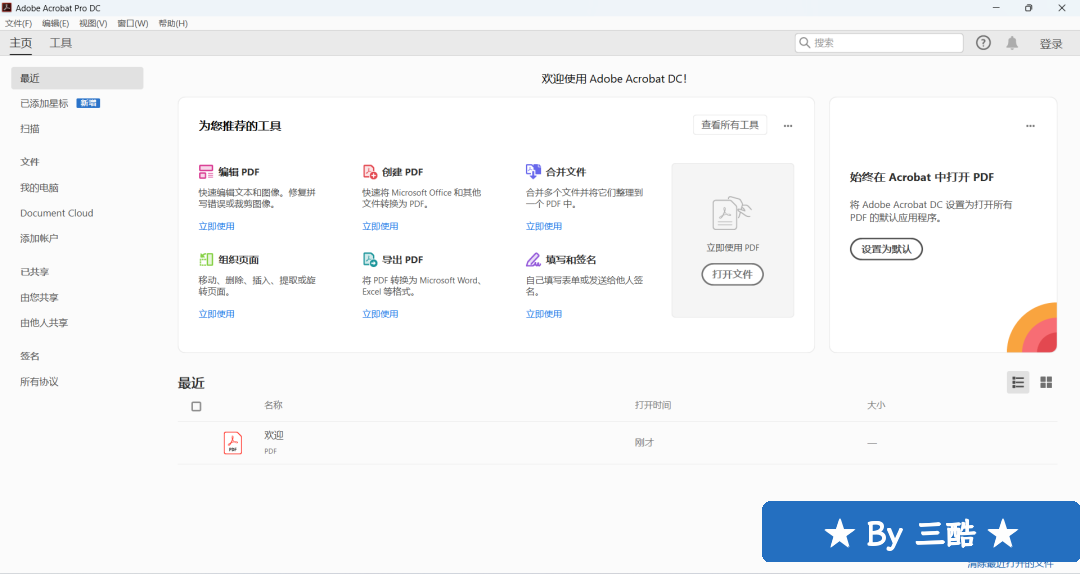Screen dimensions: 1080x574
Task: Click the open PDF document illustration icon
Action: [731, 214]
